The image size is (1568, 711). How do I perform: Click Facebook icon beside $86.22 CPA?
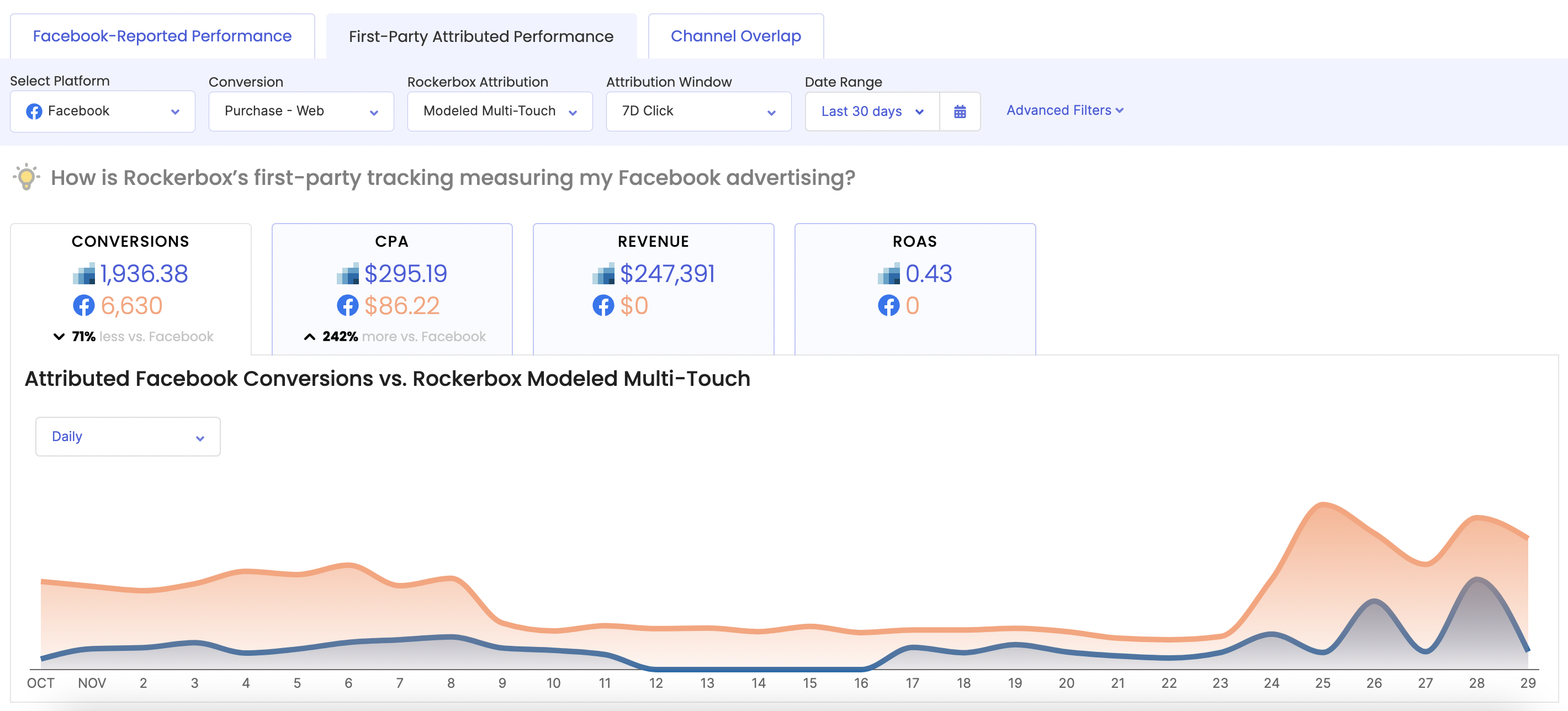pyautogui.click(x=348, y=306)
